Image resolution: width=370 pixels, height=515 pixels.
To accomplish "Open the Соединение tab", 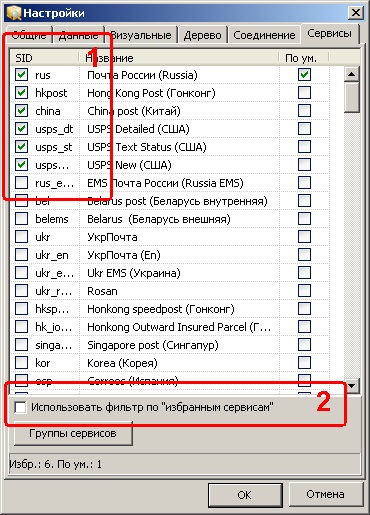I will click(x=264, y=35).
